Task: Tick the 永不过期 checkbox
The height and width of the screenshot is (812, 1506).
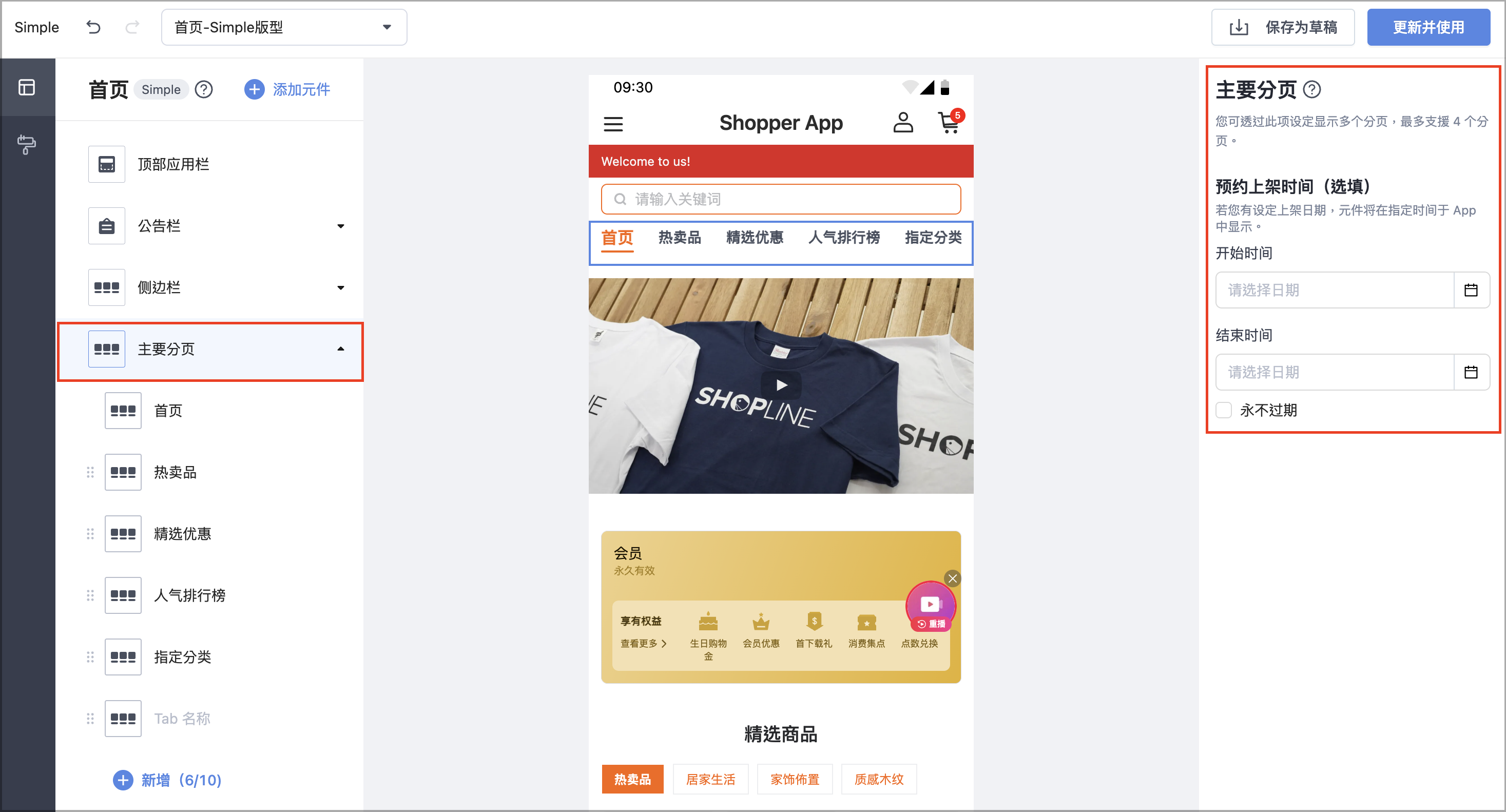Action: (x=1224, y=411)
